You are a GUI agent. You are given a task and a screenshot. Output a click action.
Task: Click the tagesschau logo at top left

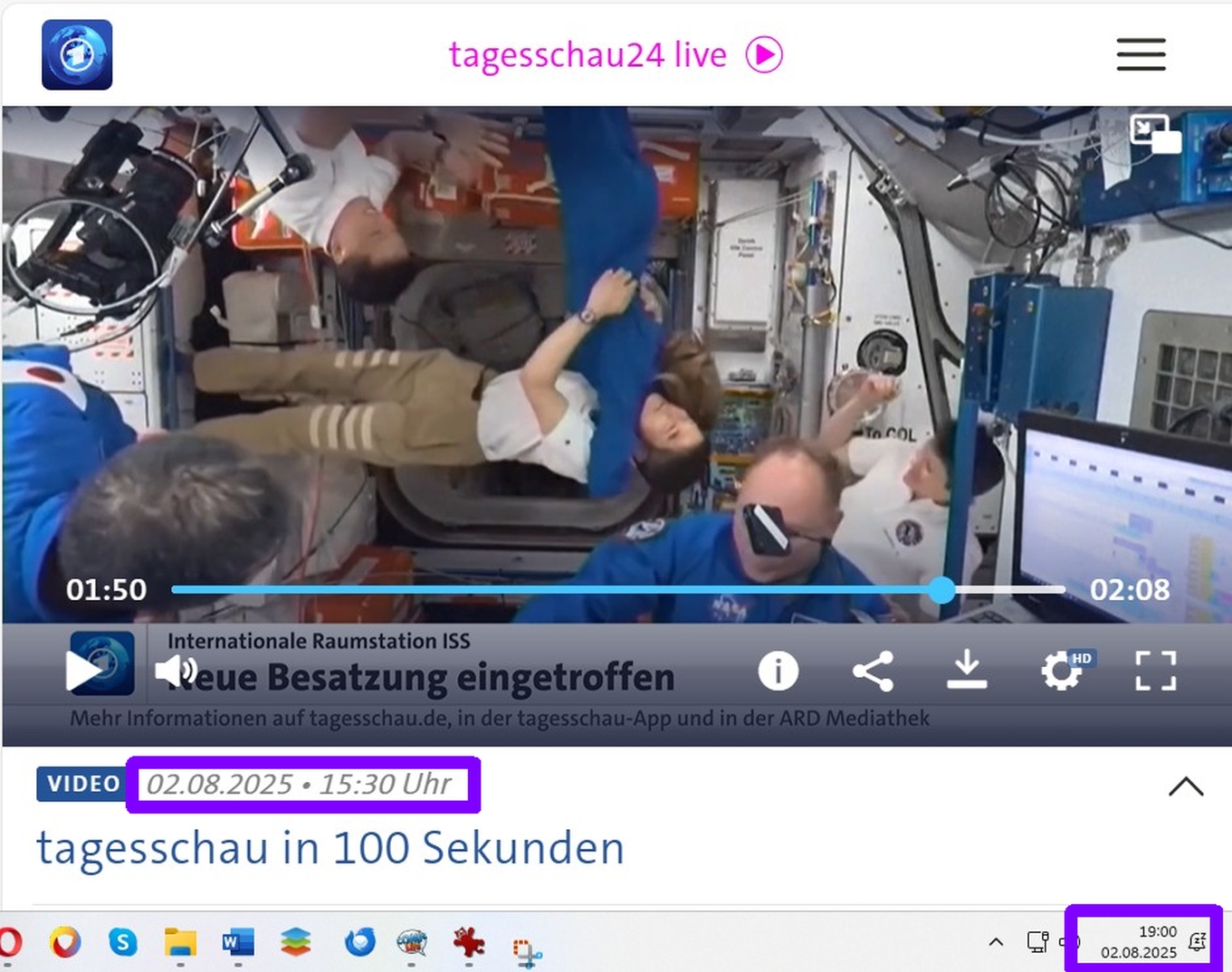tap(77, 55)
